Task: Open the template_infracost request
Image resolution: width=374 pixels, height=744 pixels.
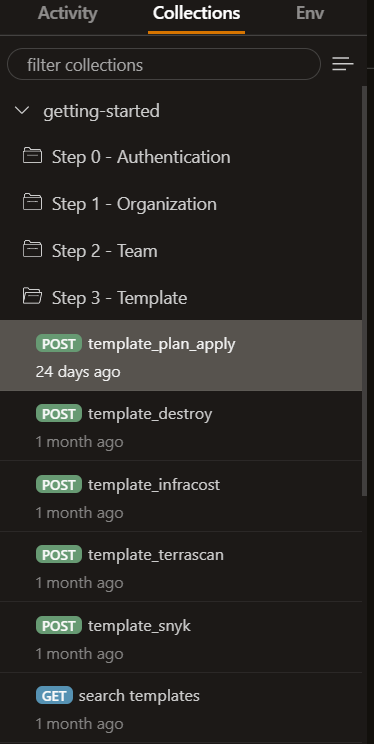Action: point(181,496)
